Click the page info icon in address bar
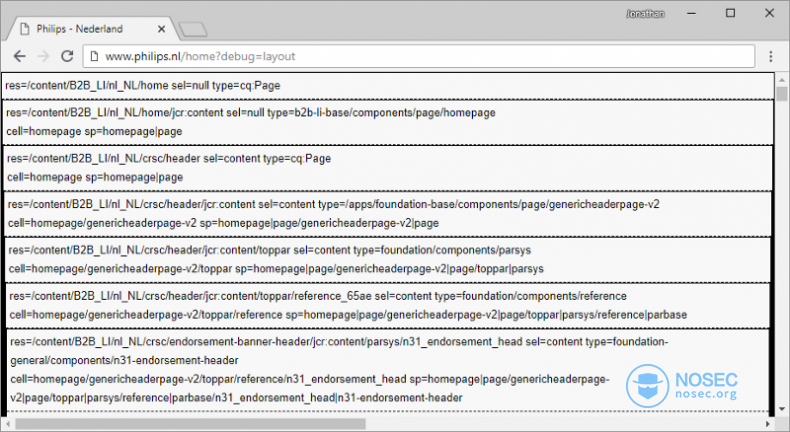The width and height of the screenshot is (790, 432). (94, 56)
